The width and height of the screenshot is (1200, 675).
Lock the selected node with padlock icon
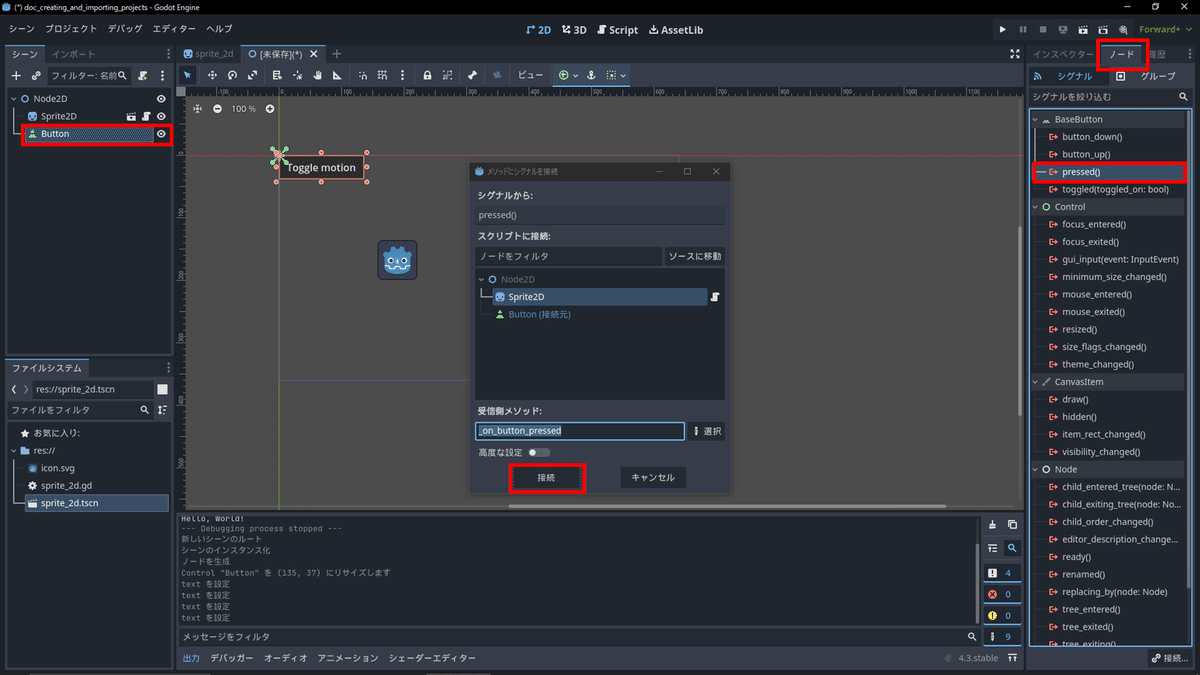click(427, 75)
